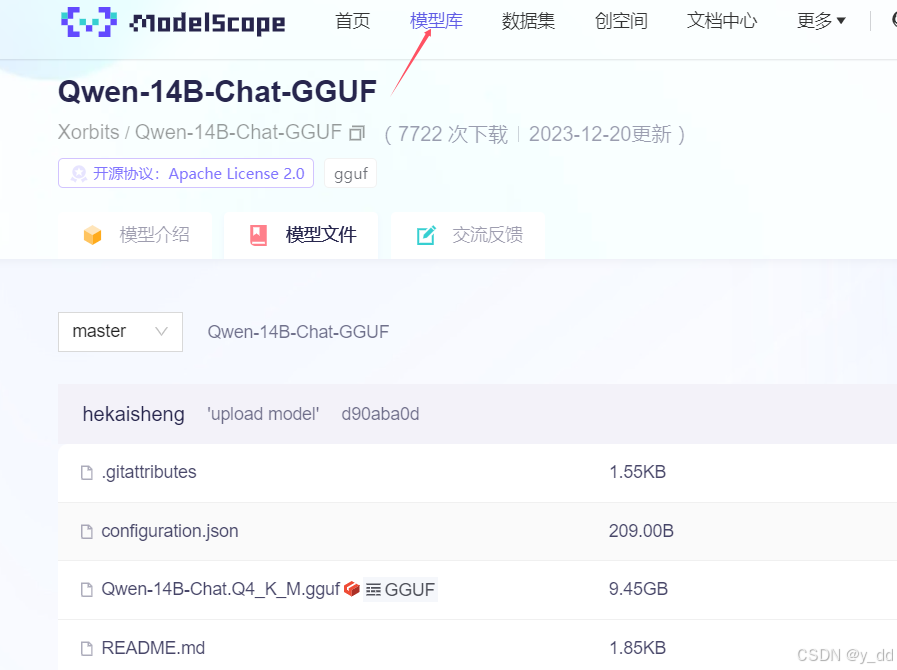Open the 创空间 nav item
The image size is (897, 670).
point(621,21)
